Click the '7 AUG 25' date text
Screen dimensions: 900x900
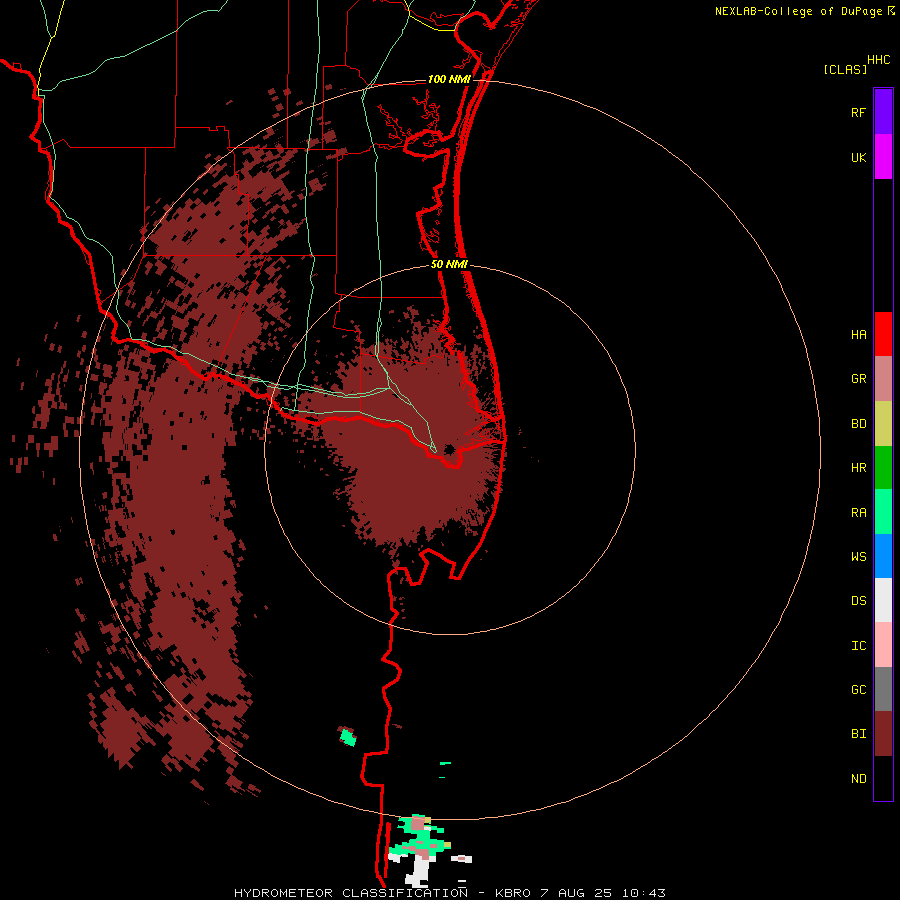point(576,893)
